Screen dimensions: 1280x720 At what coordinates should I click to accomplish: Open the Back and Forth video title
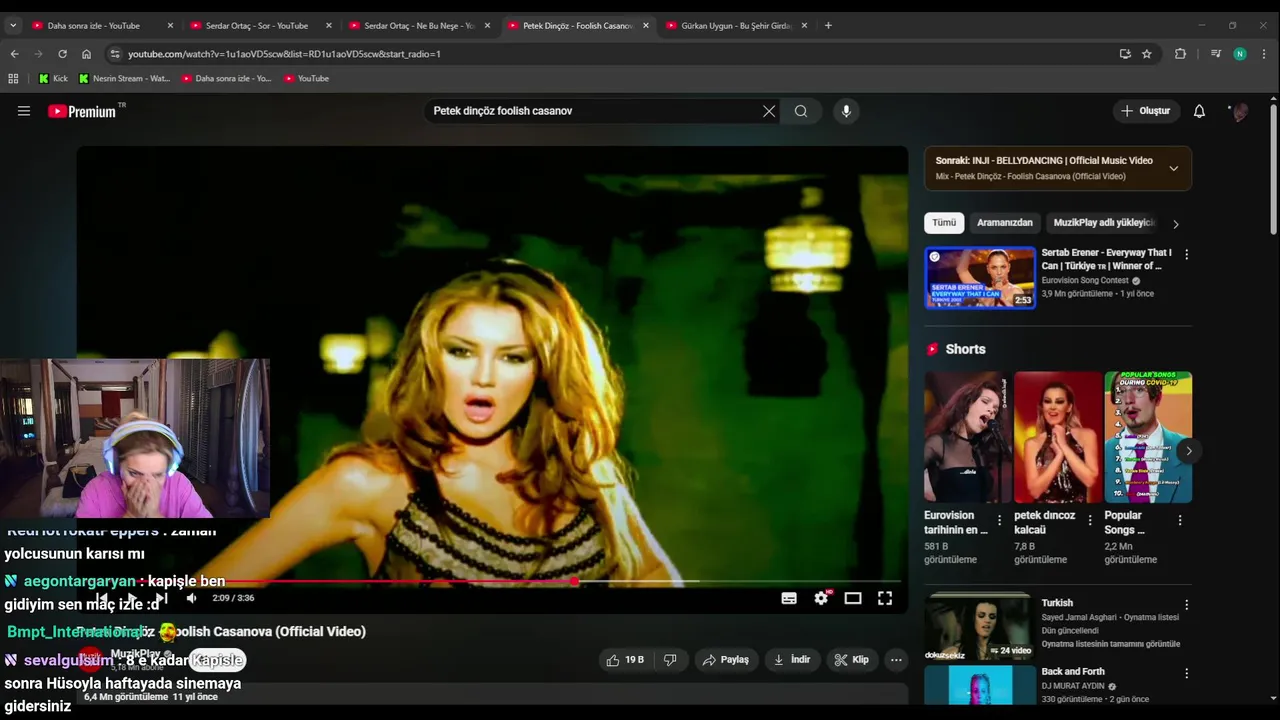(x=1073, y=672)
